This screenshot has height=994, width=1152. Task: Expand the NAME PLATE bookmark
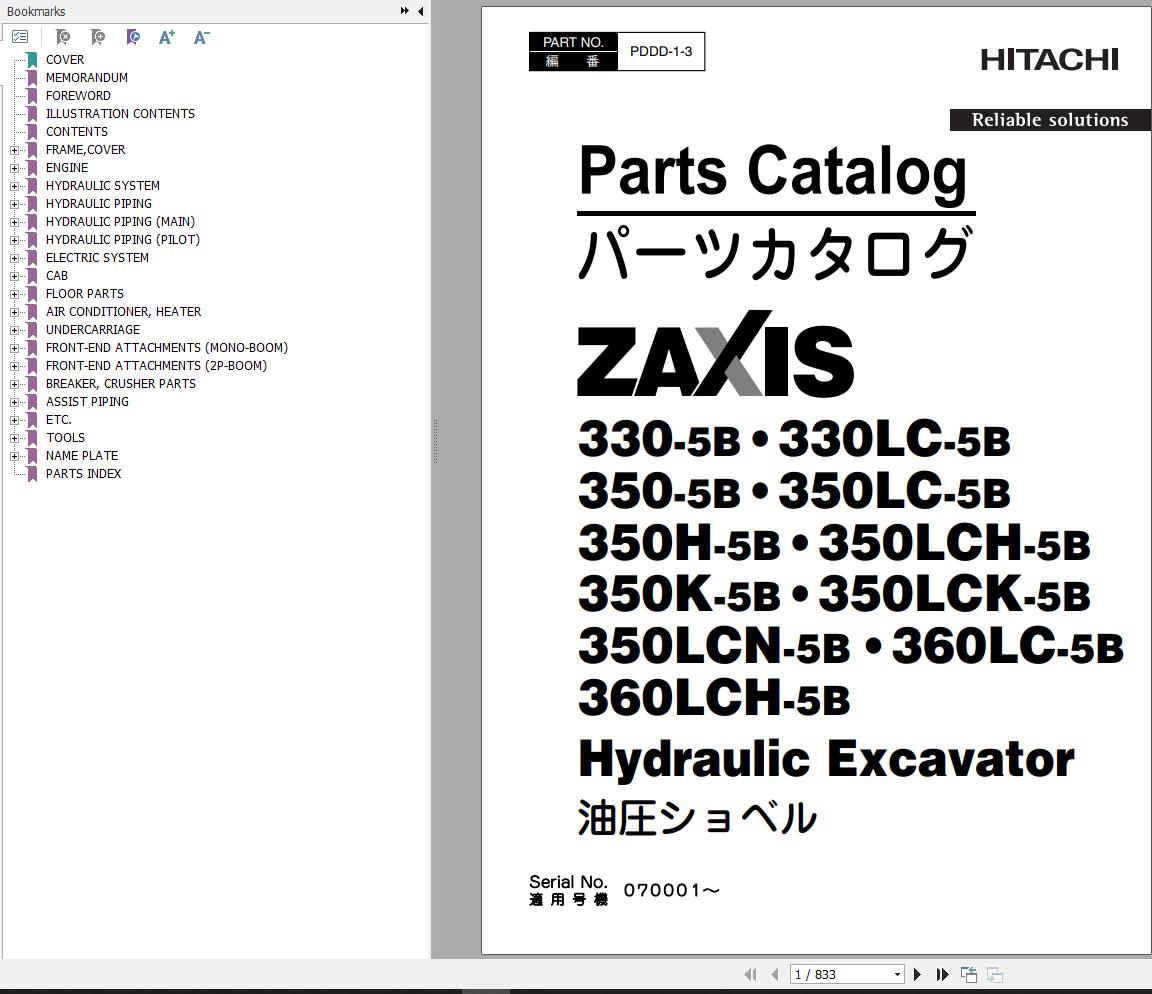14,456
